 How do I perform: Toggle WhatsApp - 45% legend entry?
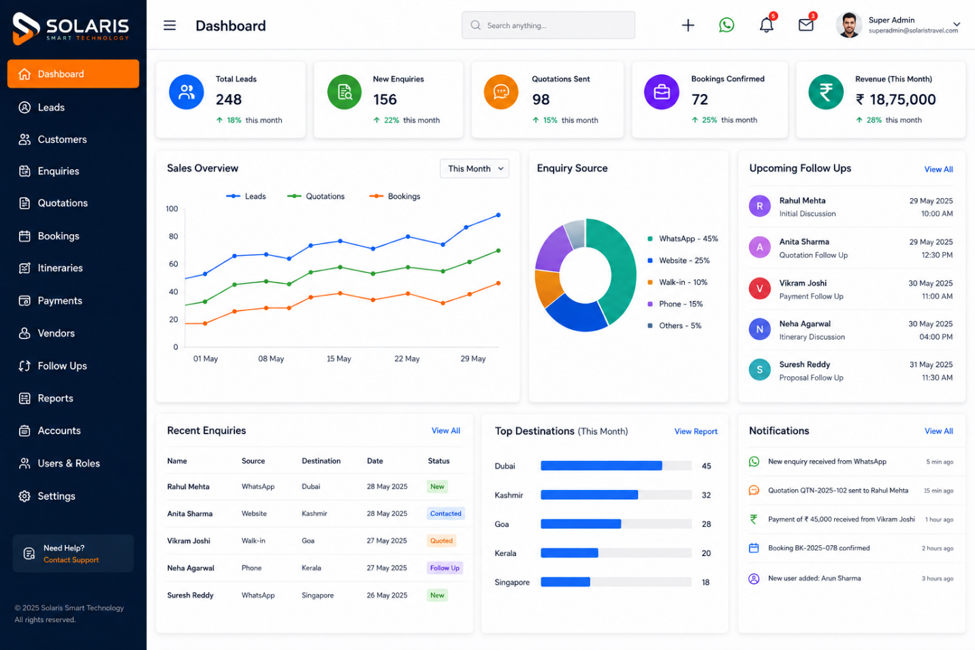683,238
